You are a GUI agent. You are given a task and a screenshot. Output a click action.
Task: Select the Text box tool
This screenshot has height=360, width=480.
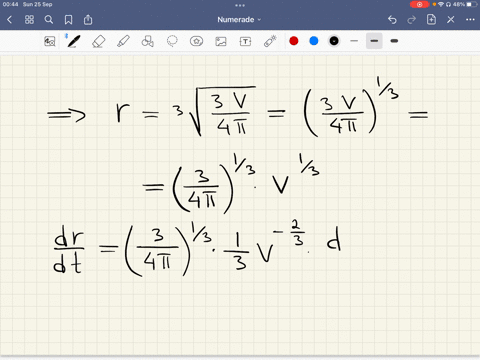pos(245,41)
